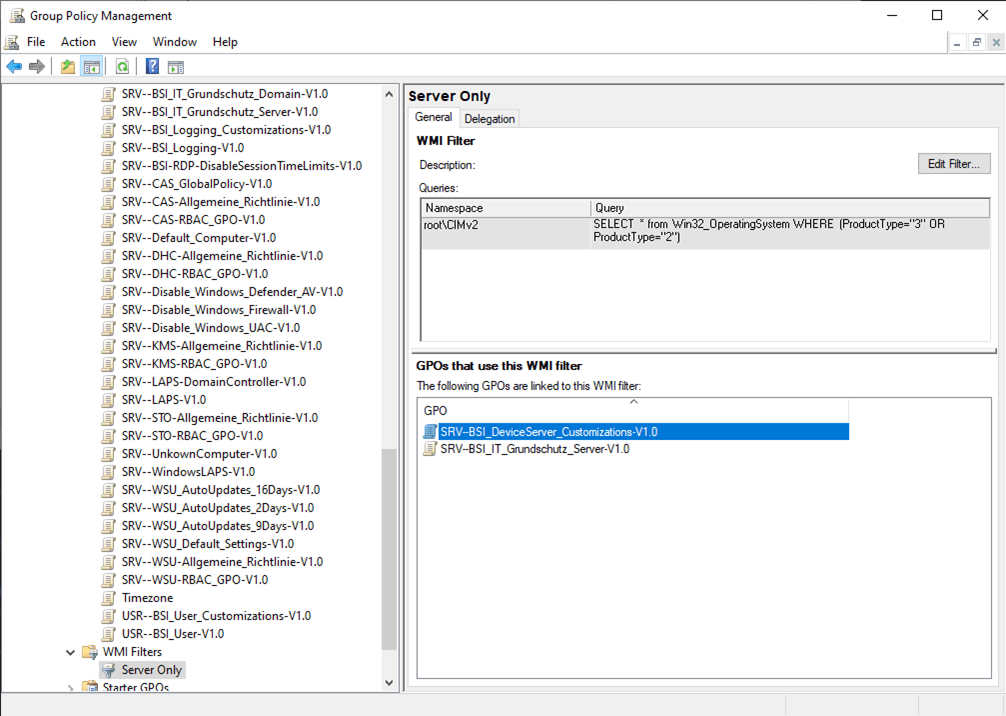Click the Starter GPOs folder icon
The height and width of the screenshot is (716, 1006).
90,687
